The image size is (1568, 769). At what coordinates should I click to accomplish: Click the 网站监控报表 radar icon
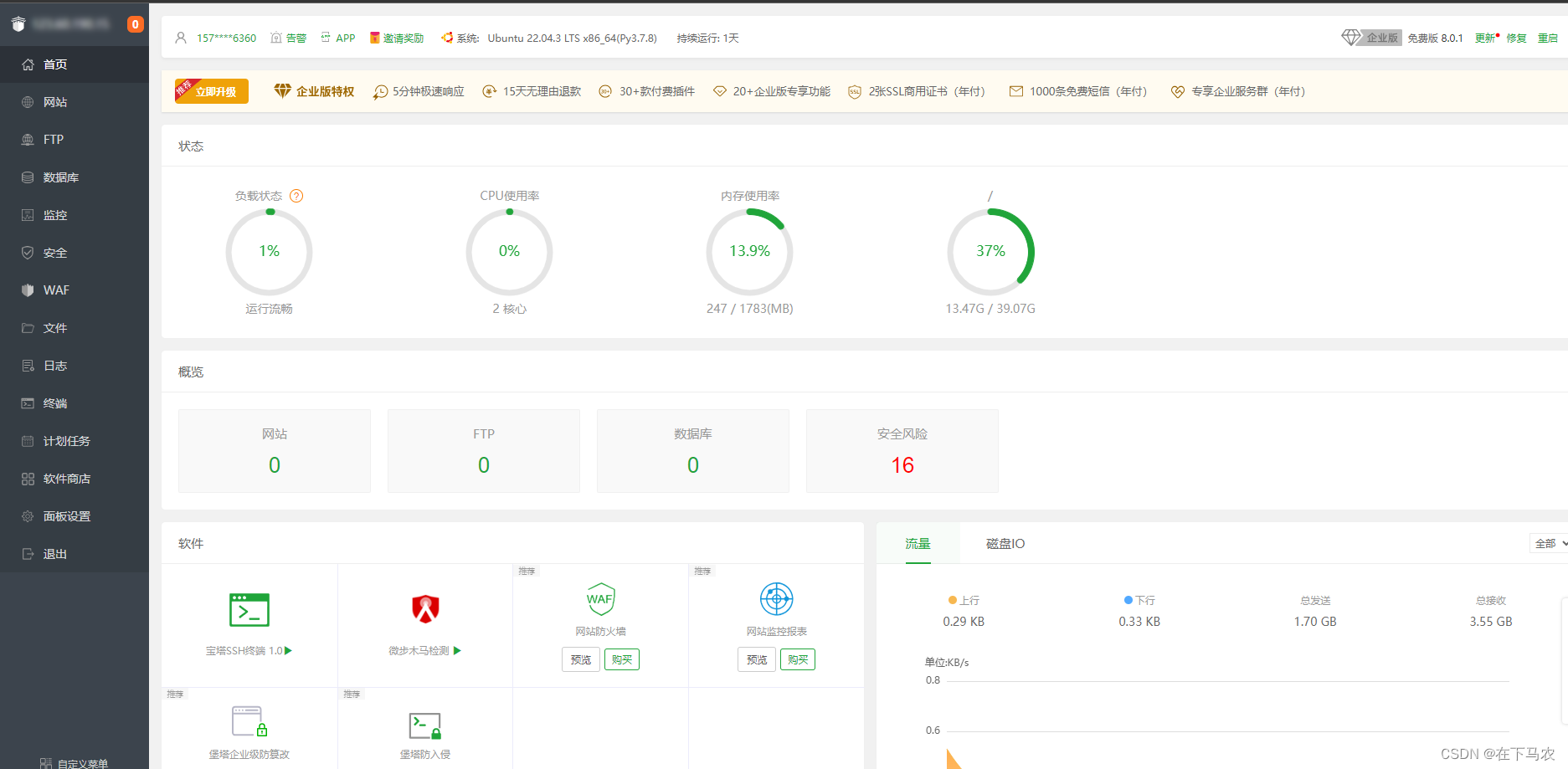click(x=777, y=599)
